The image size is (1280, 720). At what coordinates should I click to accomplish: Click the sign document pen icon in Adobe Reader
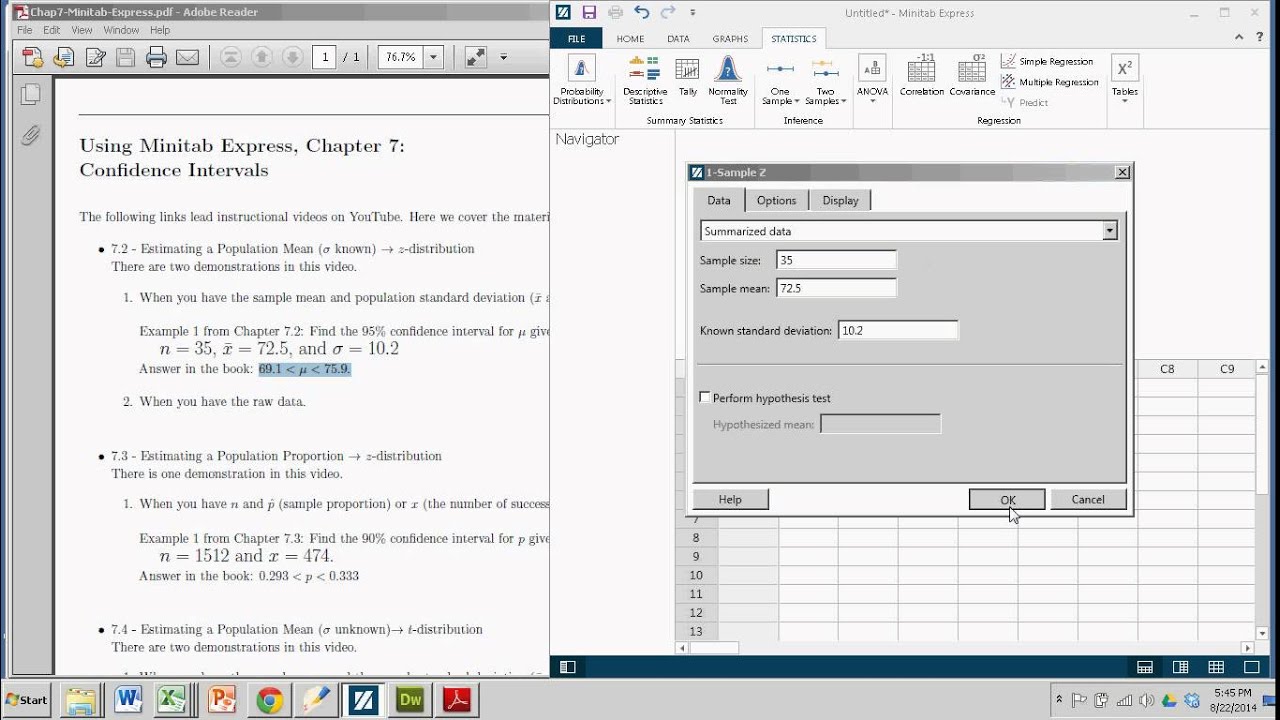click(x=95, y=57)
